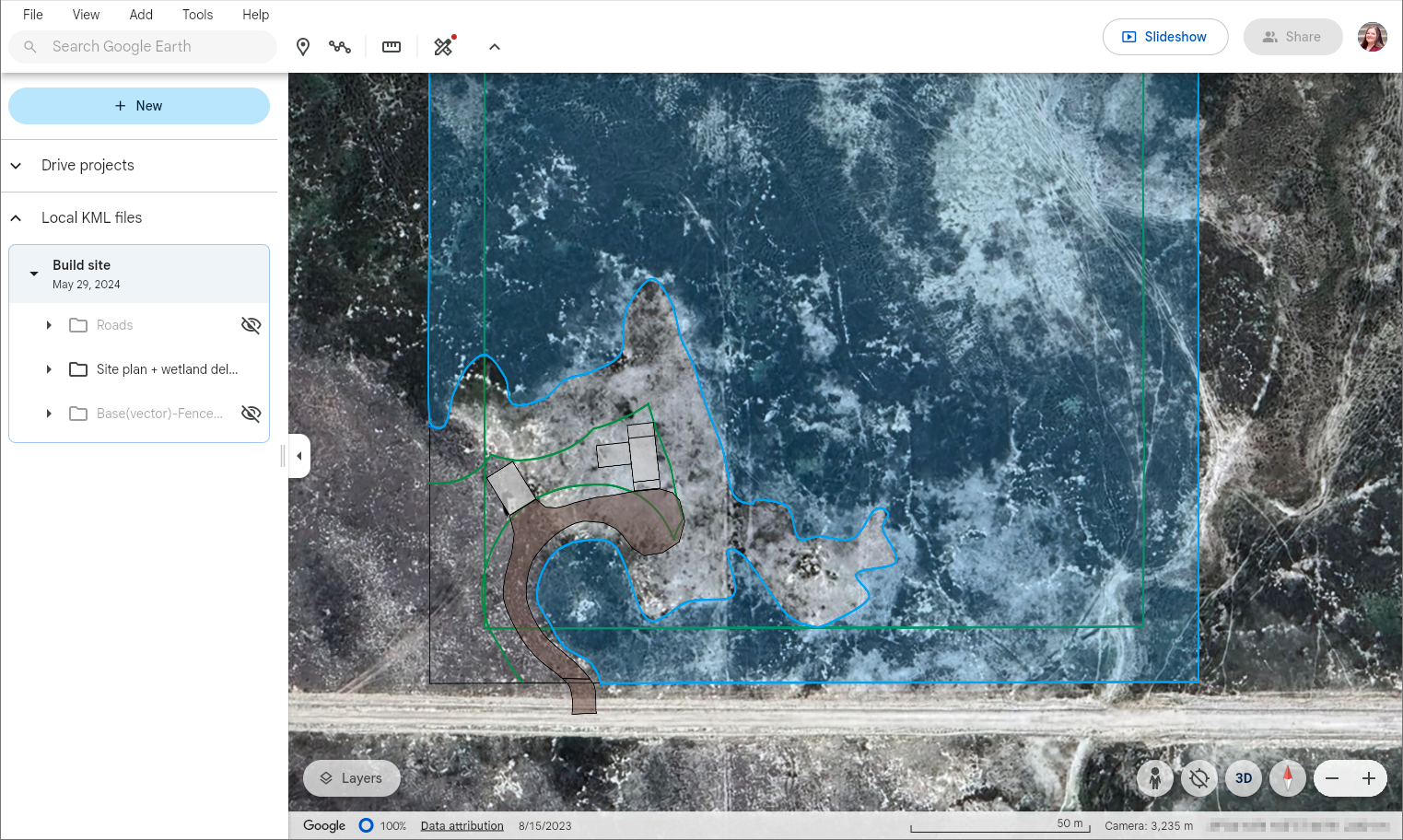This screenshot has height=840, width=1403.
Task: Collapse the Build site project
Action: pyautogui.click(x=33, y=274)
